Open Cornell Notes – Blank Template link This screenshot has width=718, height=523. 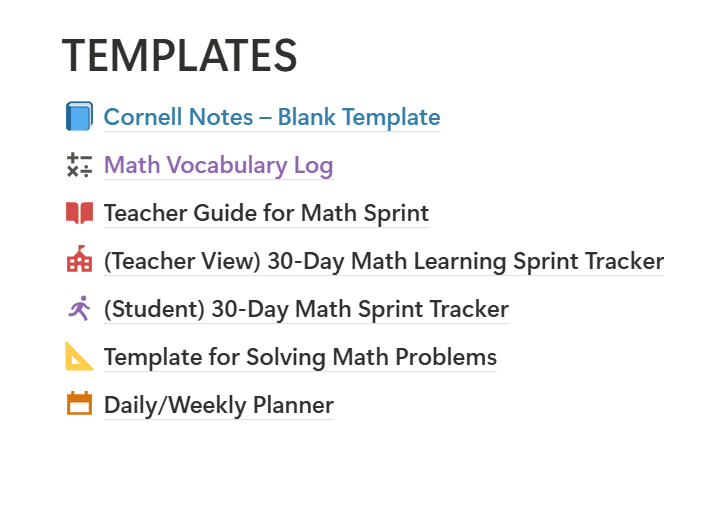272,117
